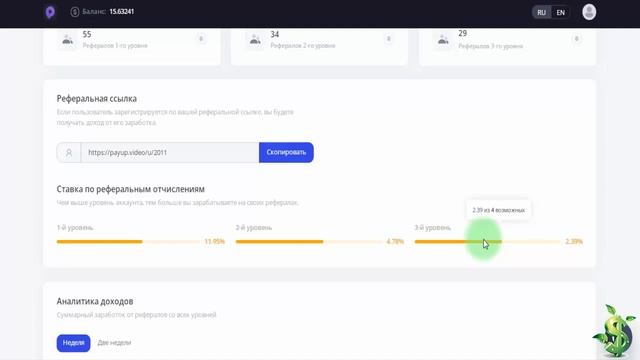Click the Реферальная ссылка heading
The width and height of the screenshot is (640, 360).
coord(97,98)
